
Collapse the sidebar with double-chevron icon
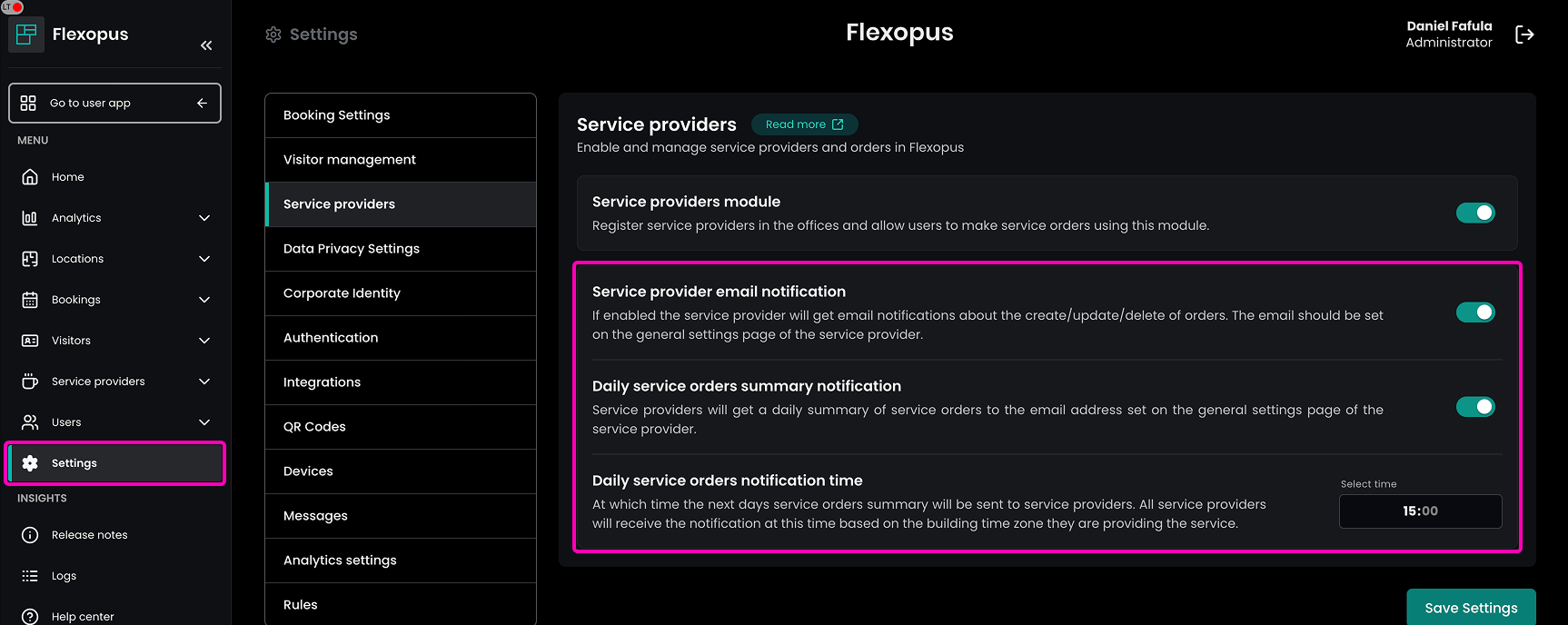click(206, 45)
